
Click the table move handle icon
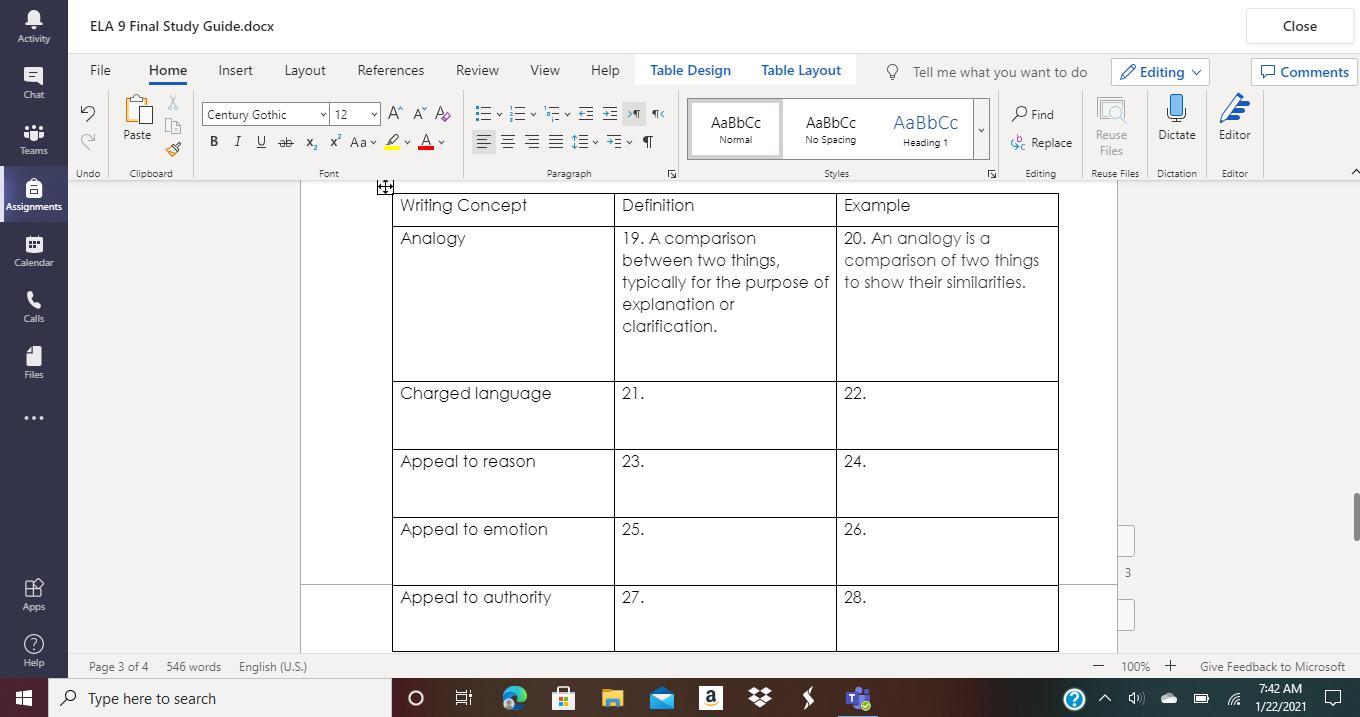coord(385,187)
